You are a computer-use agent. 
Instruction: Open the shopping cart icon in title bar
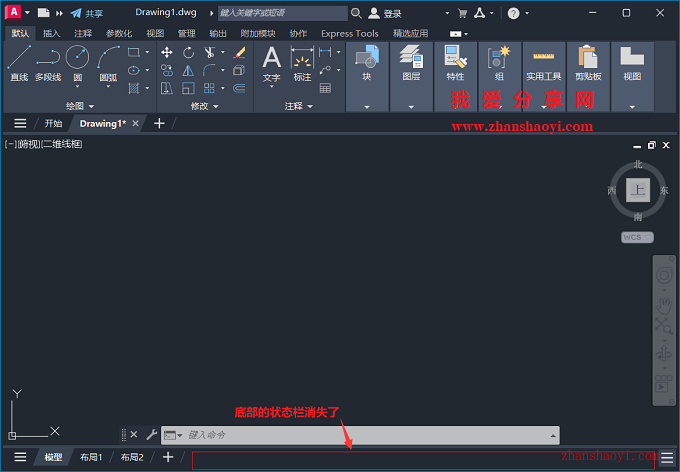462,13
